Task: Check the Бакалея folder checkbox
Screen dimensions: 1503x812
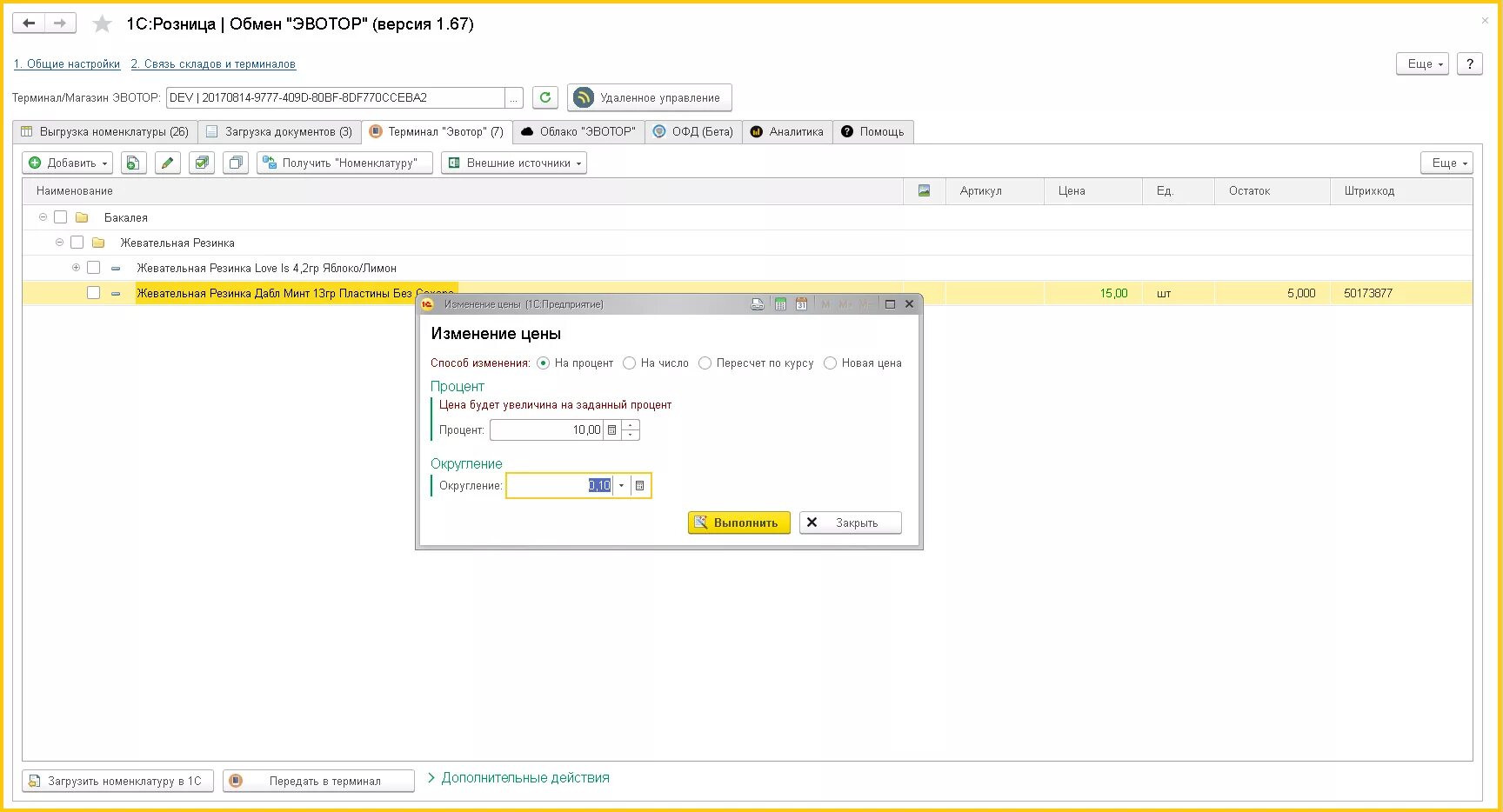Action: 61,217
